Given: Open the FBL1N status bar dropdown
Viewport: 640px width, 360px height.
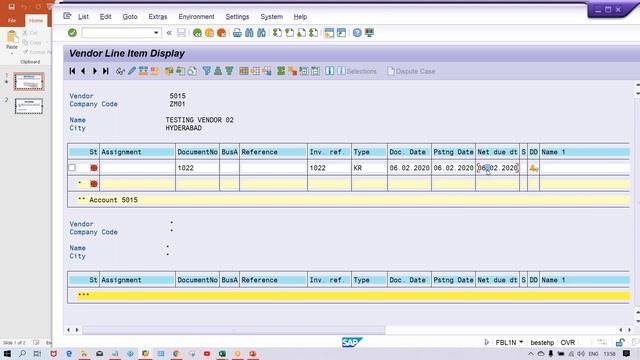Looking at the screenshot, I should point(521,342).
